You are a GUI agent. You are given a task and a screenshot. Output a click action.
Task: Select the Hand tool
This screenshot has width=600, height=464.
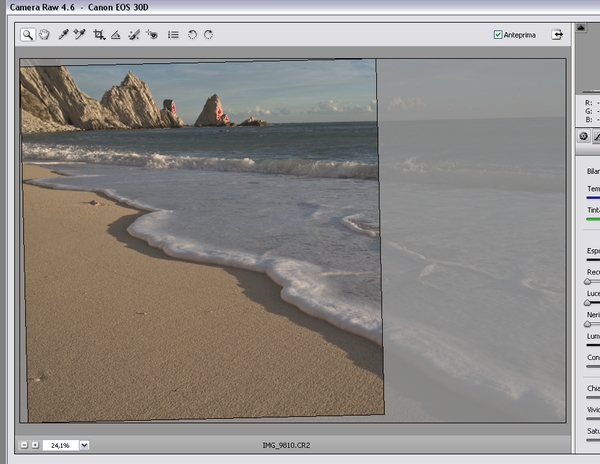click(x=44, y=34)
